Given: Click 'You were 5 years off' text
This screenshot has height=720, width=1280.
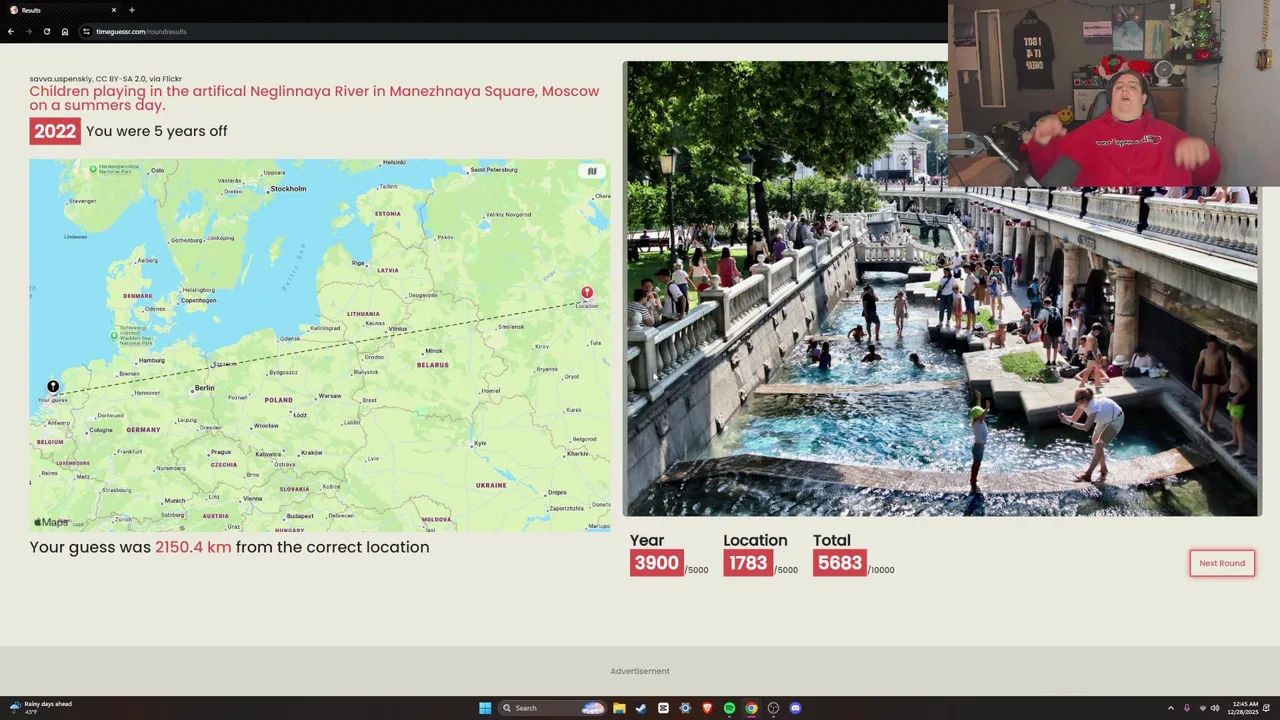Looking at the screenshot, I should 156,131.
